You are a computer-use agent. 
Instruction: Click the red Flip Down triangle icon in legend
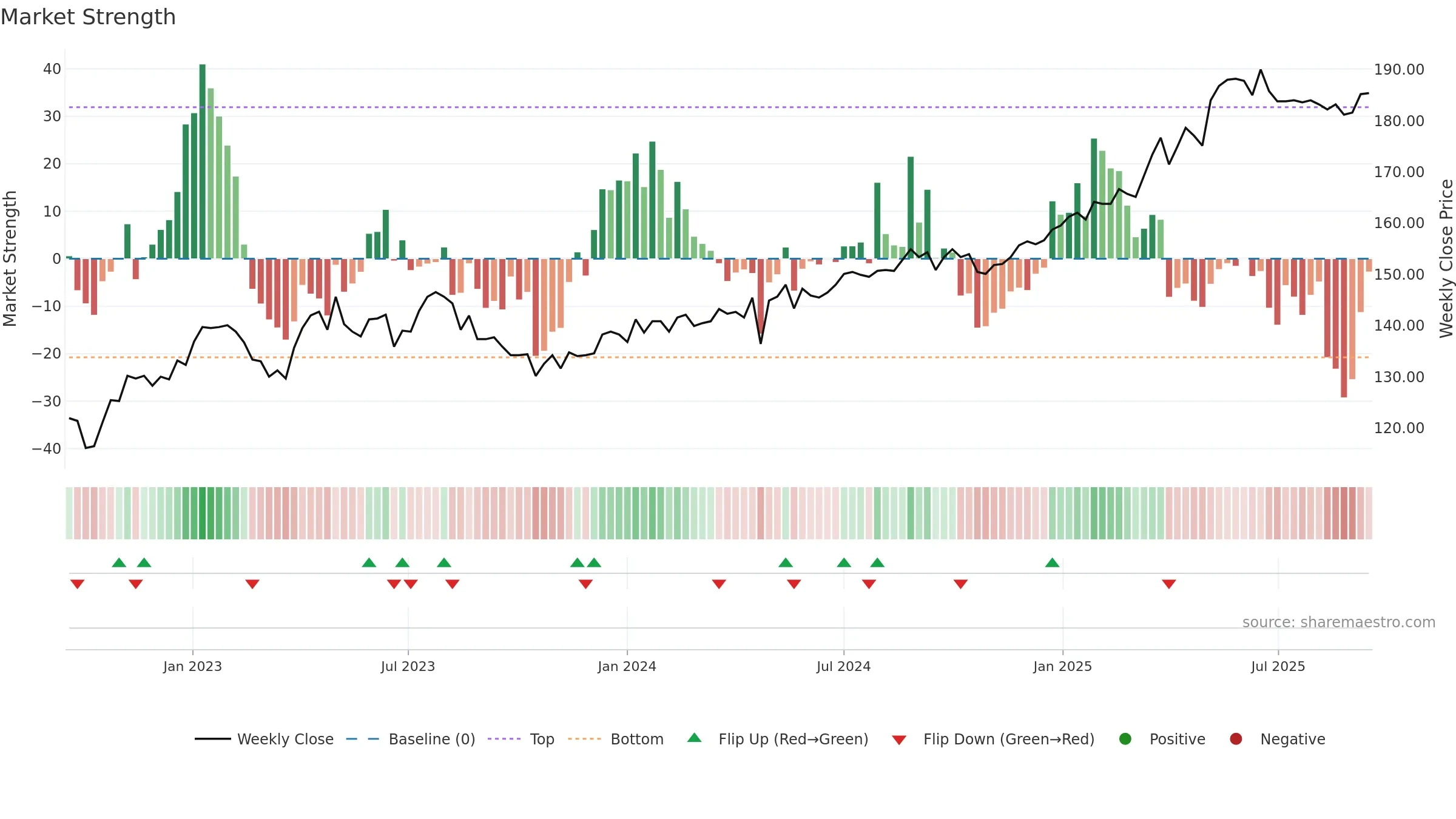[899, 740]
